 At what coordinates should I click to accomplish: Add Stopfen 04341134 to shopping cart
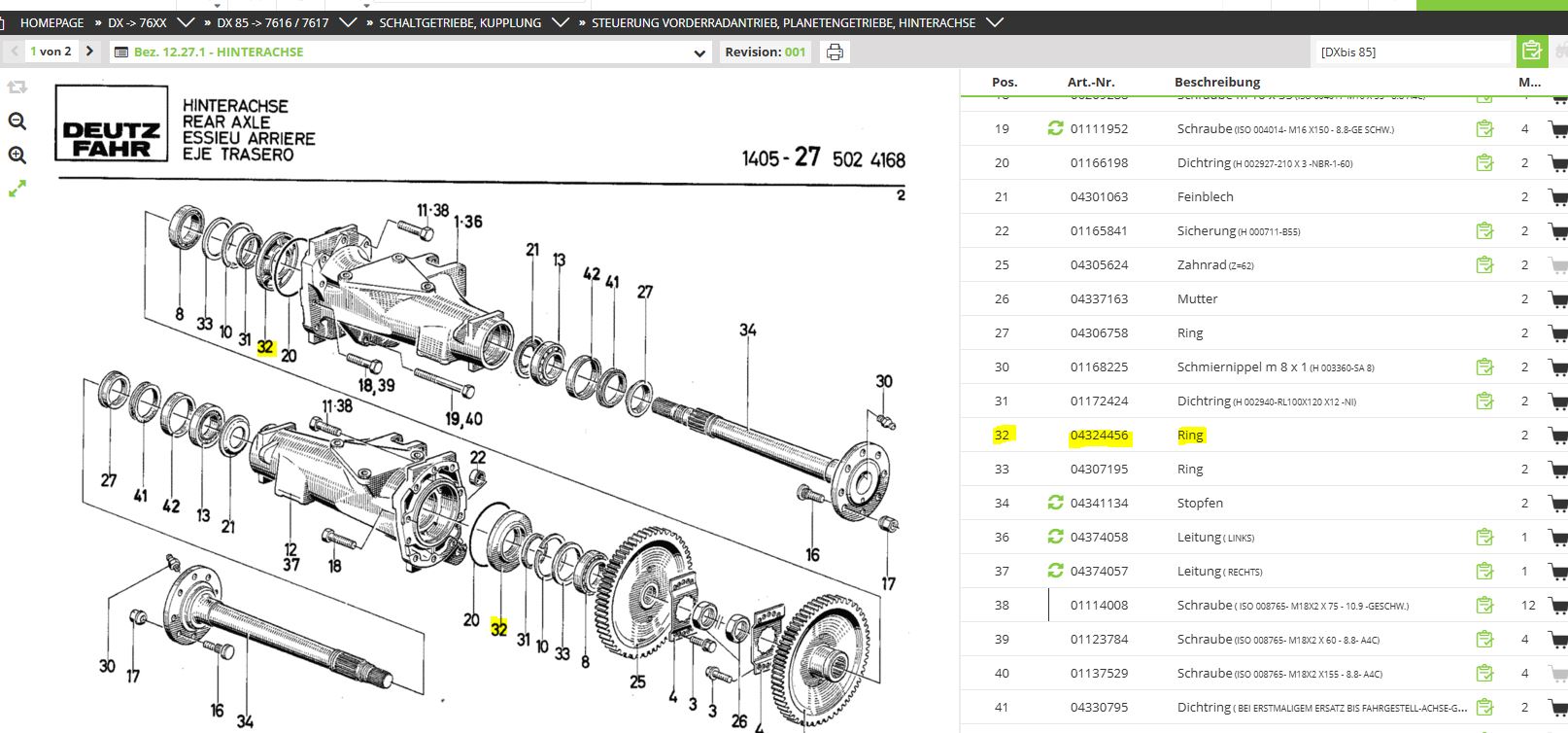pyautogui.click(x=1558, y=504)
